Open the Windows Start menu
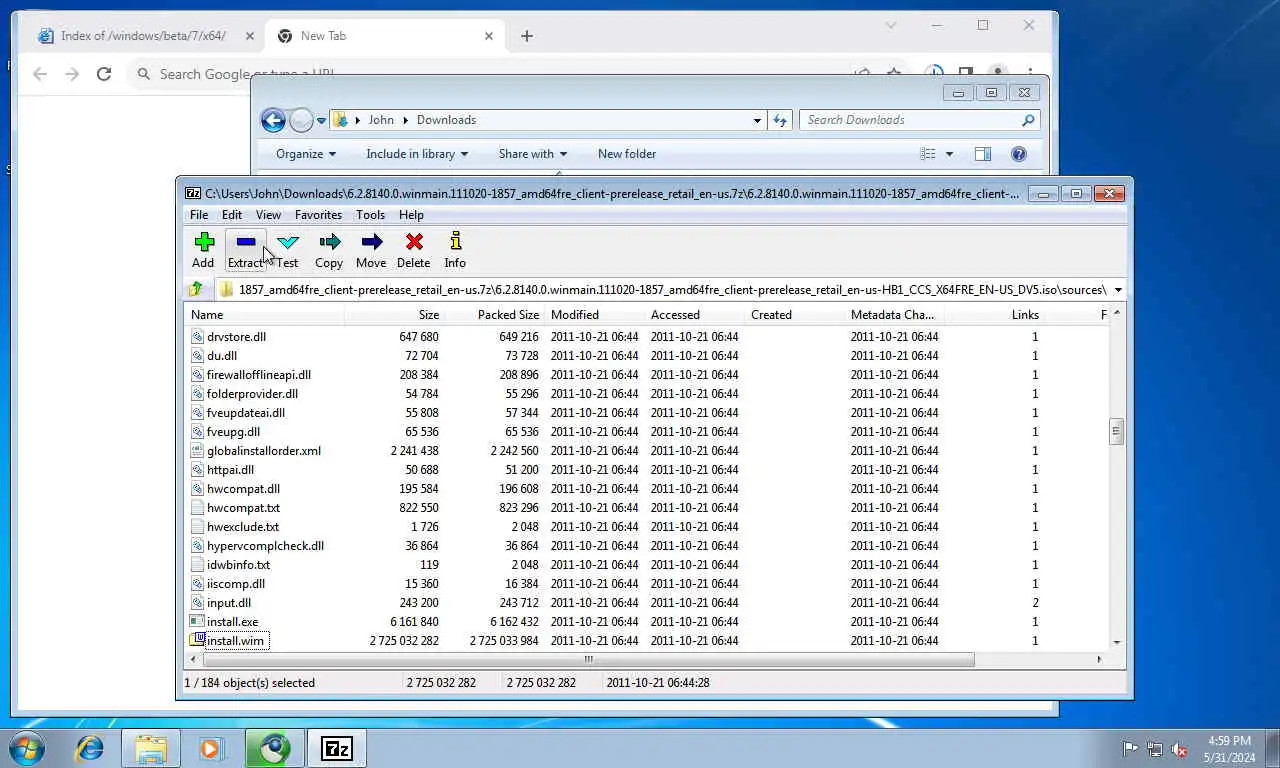Image resolution: width=1280 pixels, height=768 pixels. [x=26, y=748]
